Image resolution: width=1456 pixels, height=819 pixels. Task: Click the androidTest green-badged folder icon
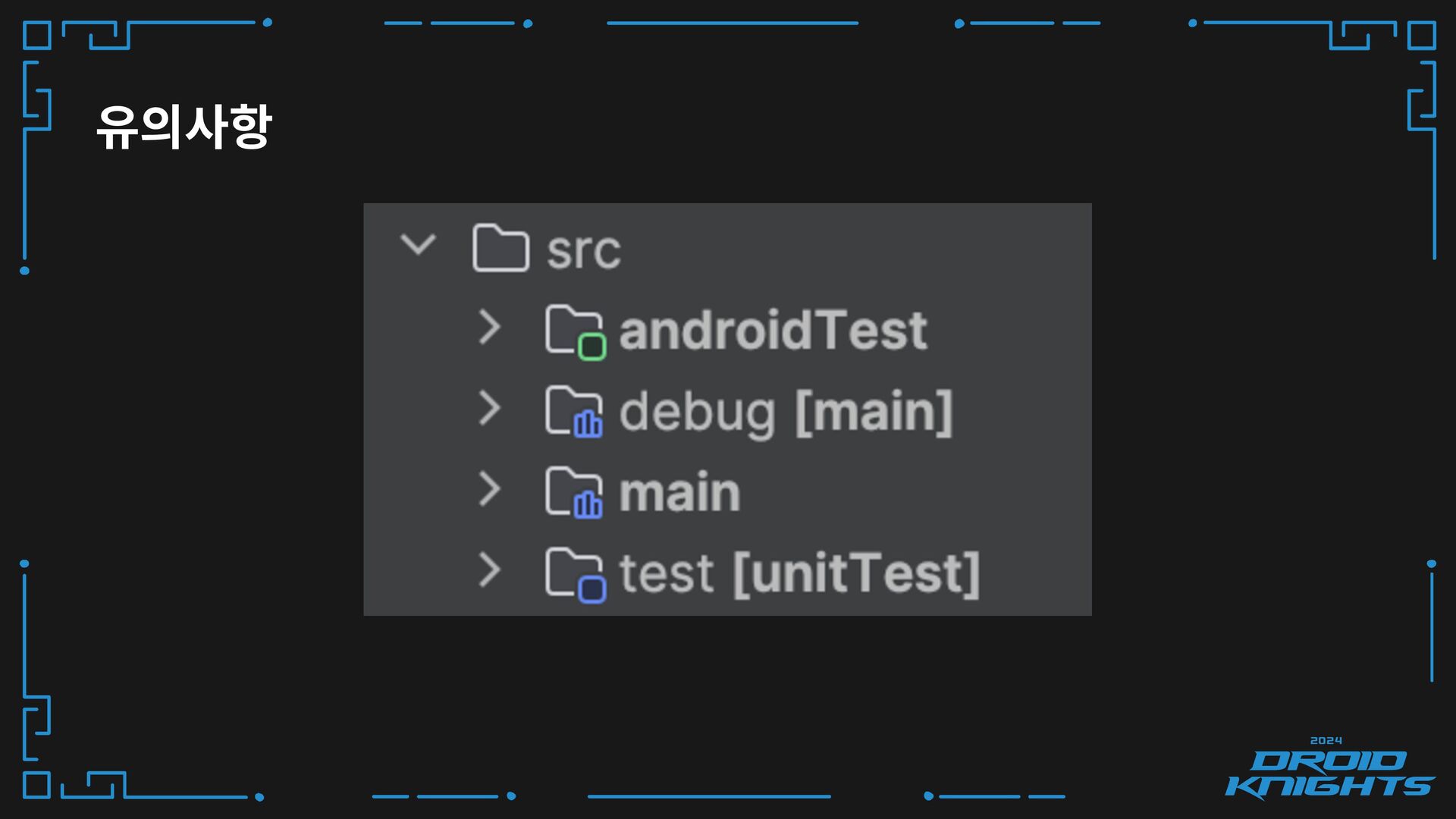point(575,332)
